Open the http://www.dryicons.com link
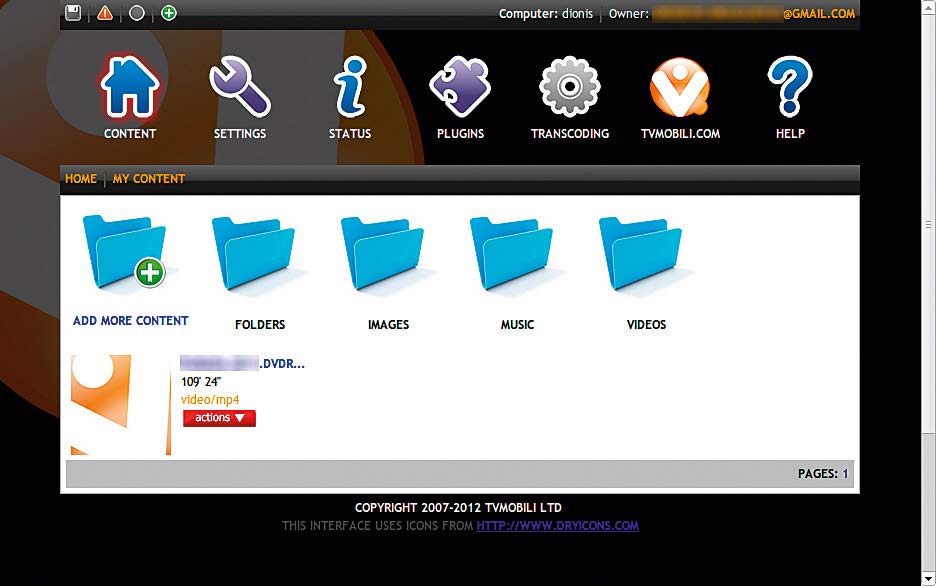Image resolution: width=936 pixels, height=586 pixels. (558, 526)
